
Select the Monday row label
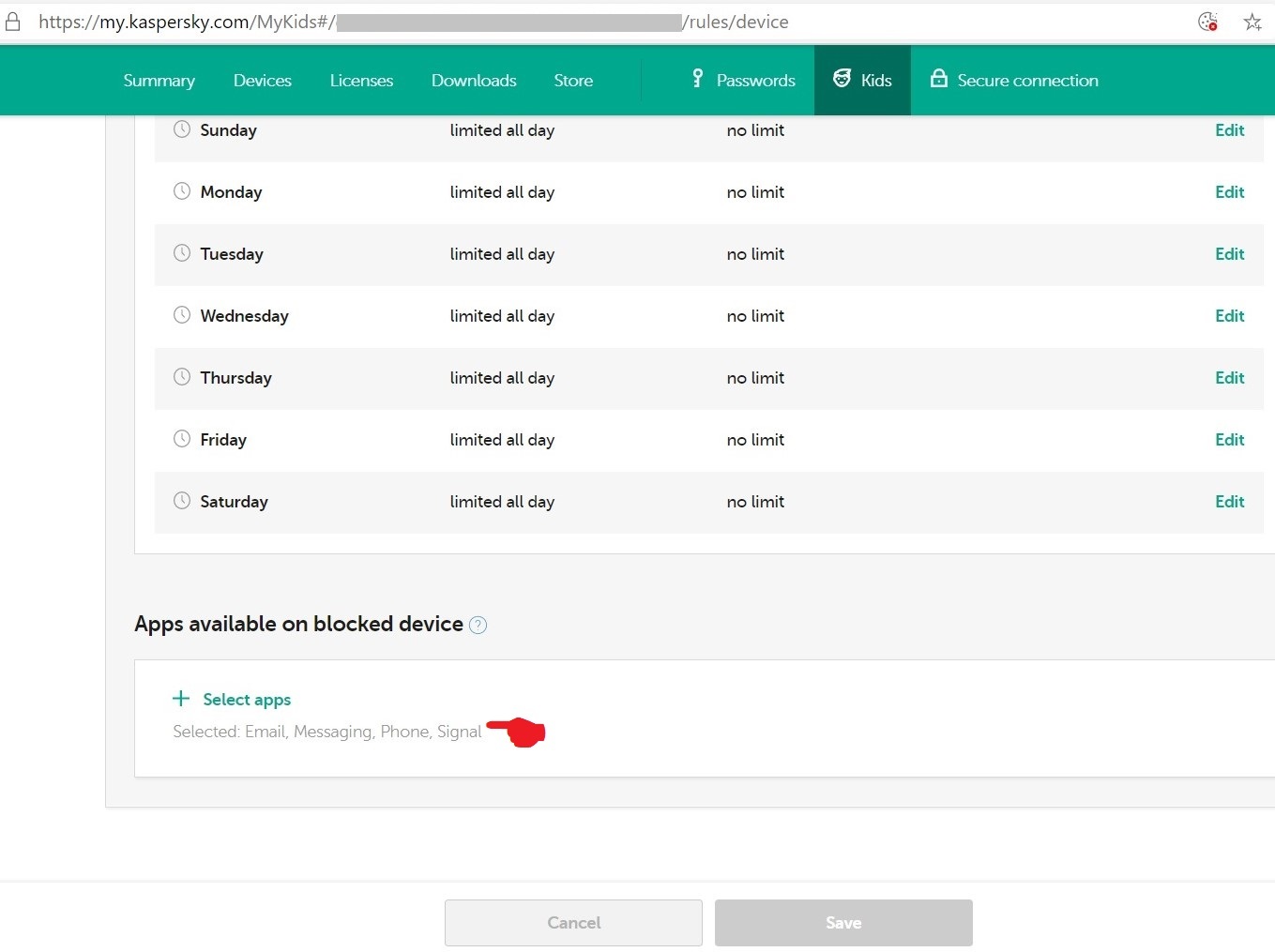point(231,192)
